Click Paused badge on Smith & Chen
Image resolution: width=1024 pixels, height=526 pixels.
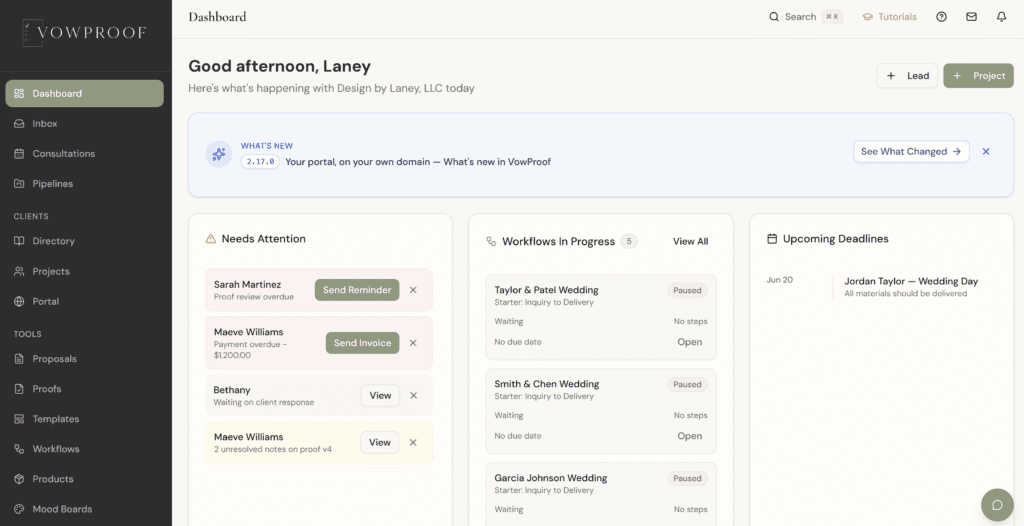tap(687, 384)
